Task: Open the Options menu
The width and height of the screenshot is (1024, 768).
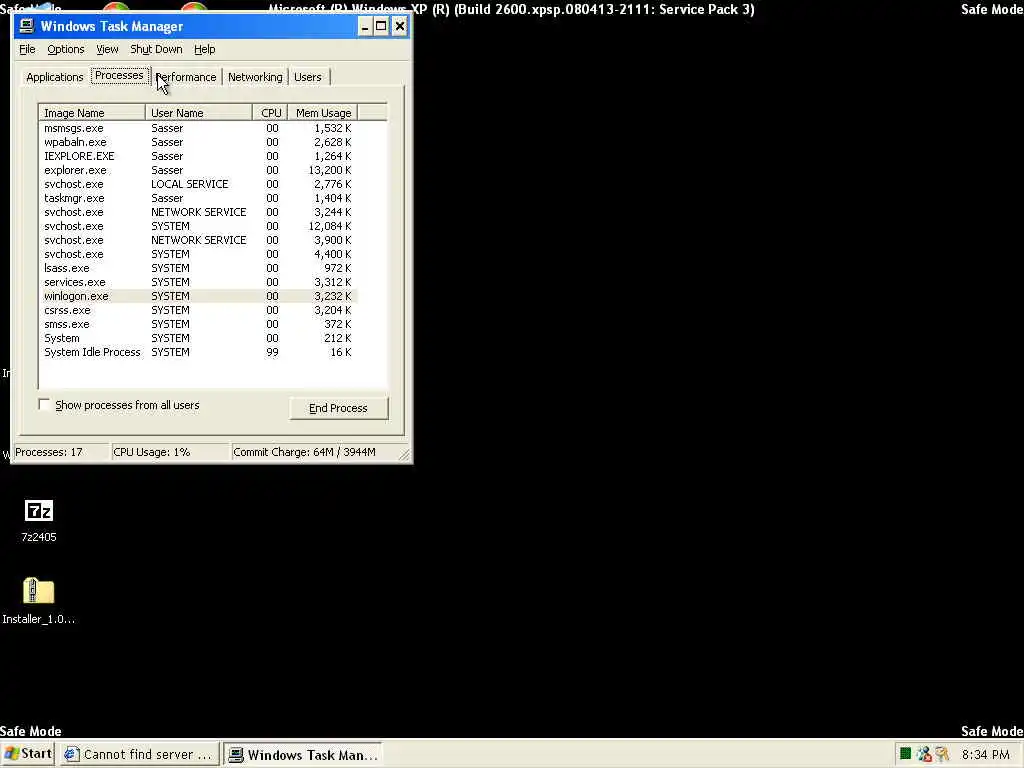Action: 65,50
